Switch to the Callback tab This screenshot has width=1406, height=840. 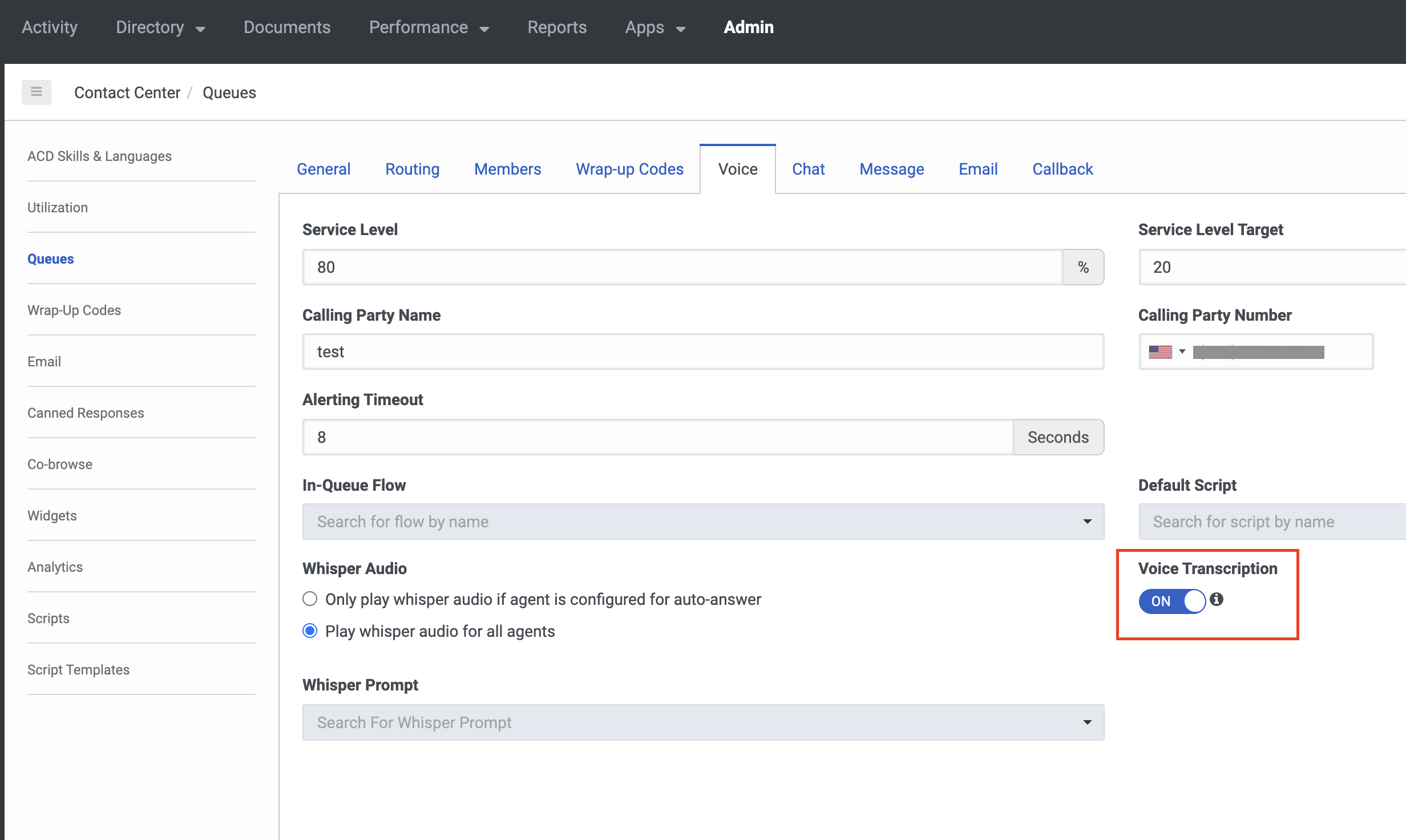click(1062, 168)
